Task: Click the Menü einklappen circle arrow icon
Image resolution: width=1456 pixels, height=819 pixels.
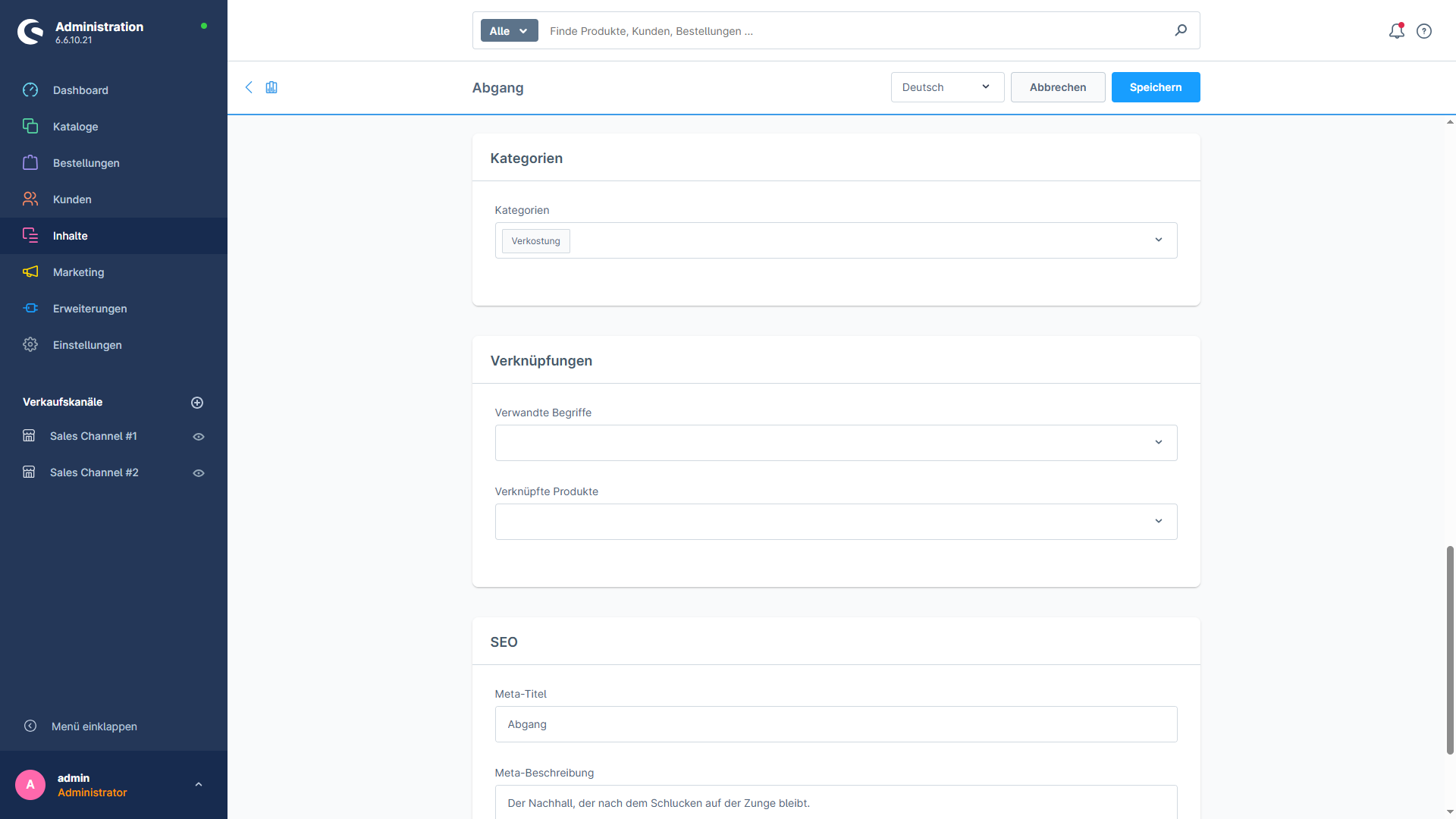Action: pyautogui.click(x=30, y=726)
